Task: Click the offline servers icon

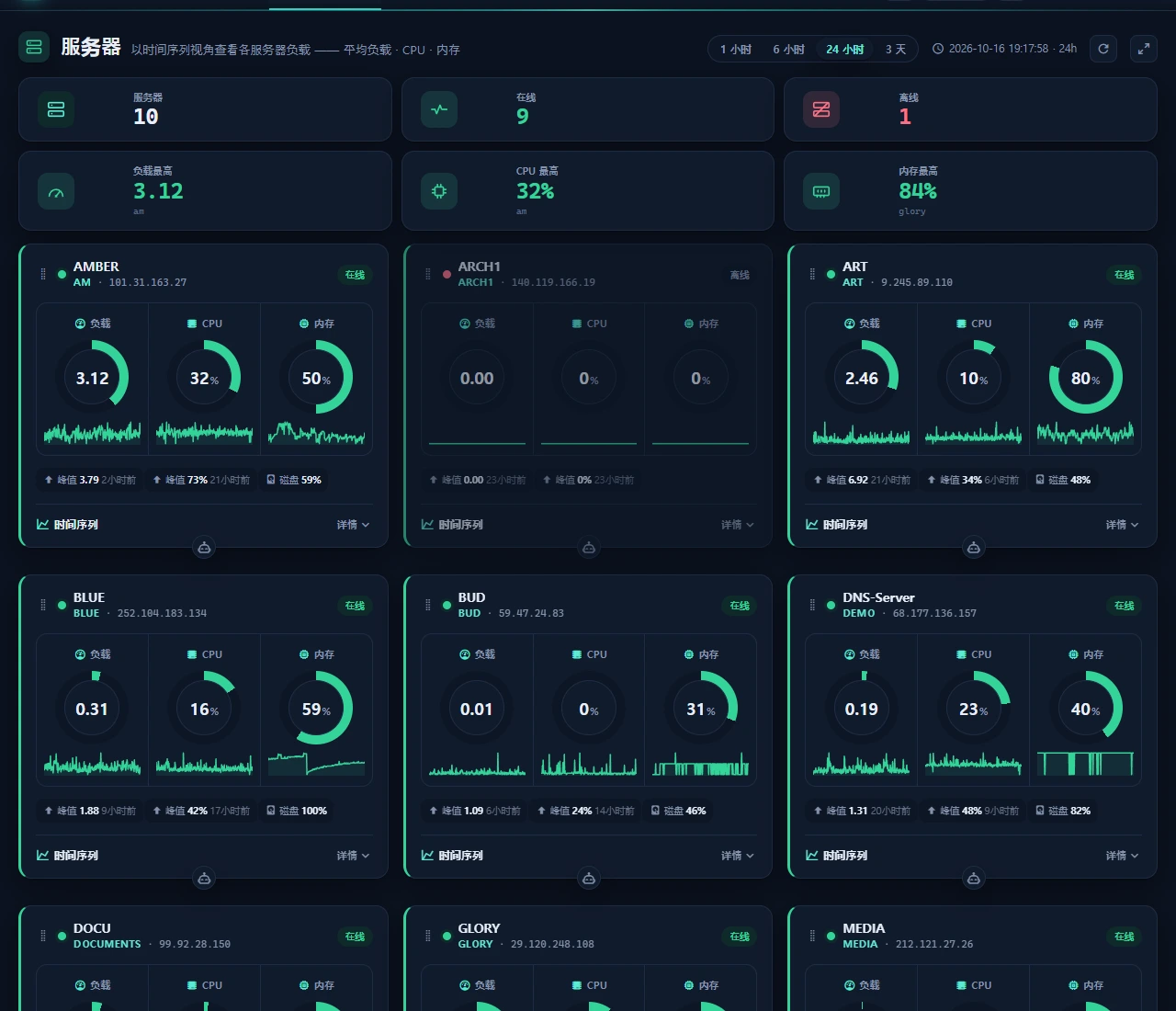Action: (821, 109)
